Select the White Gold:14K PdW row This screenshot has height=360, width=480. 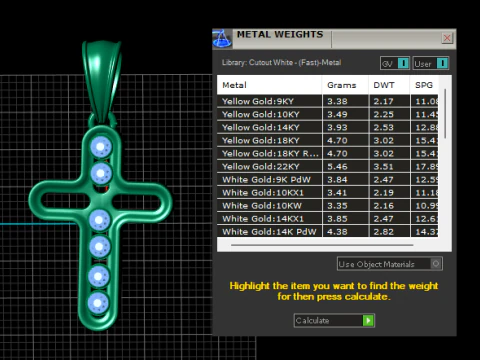(x=328, y=231)
